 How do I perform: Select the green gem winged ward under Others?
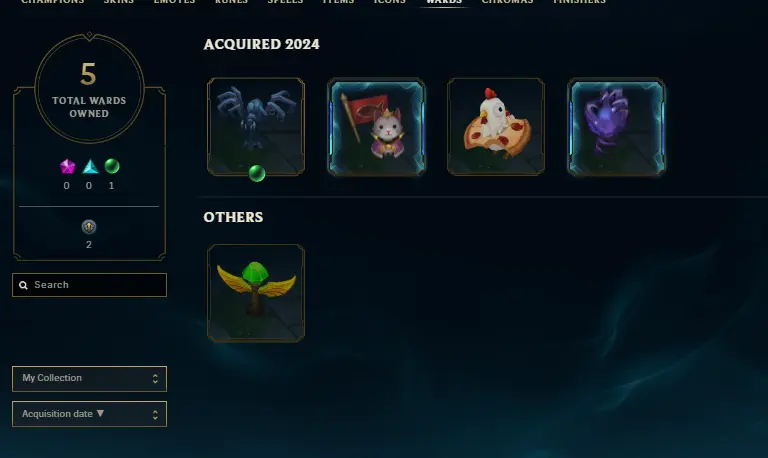point(256,293)
